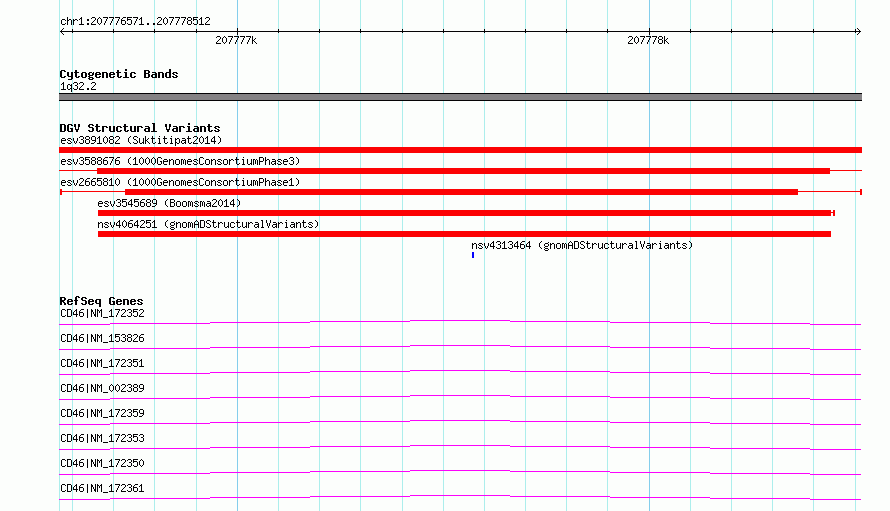Click the chr1:207776571..207778512 coordinate label
890x511 pixels.
coord(135,21)
